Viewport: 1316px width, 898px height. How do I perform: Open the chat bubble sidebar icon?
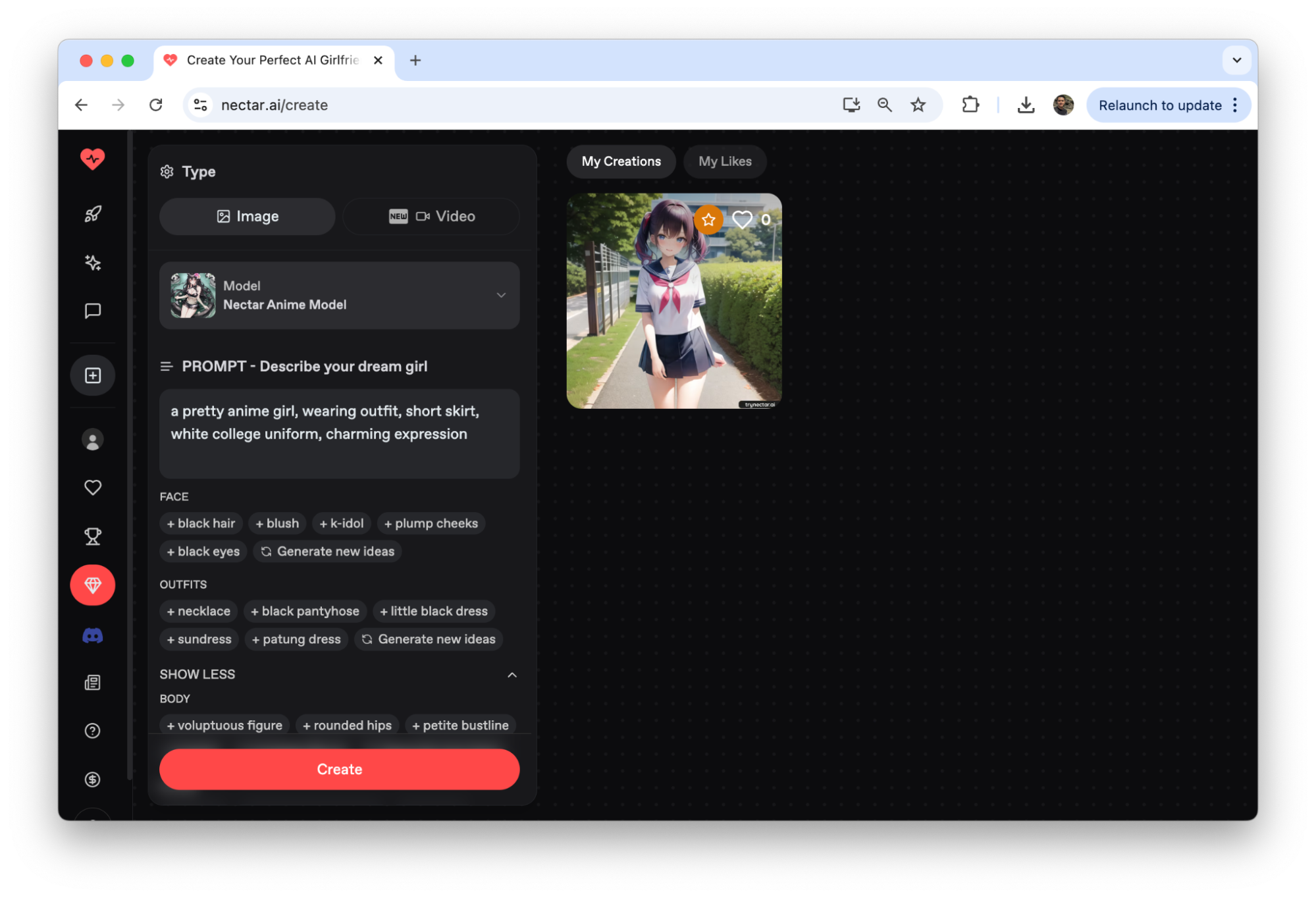click(93, 311)
